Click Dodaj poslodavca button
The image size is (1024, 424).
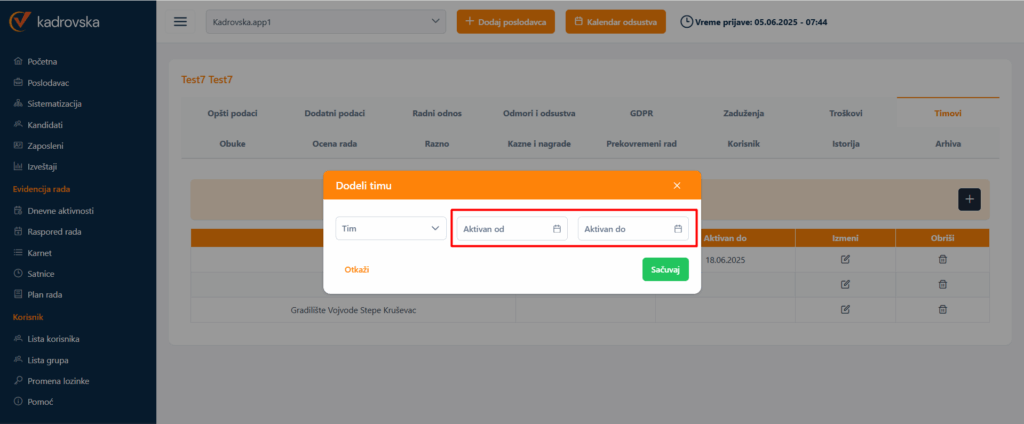(x=506, y=22)
